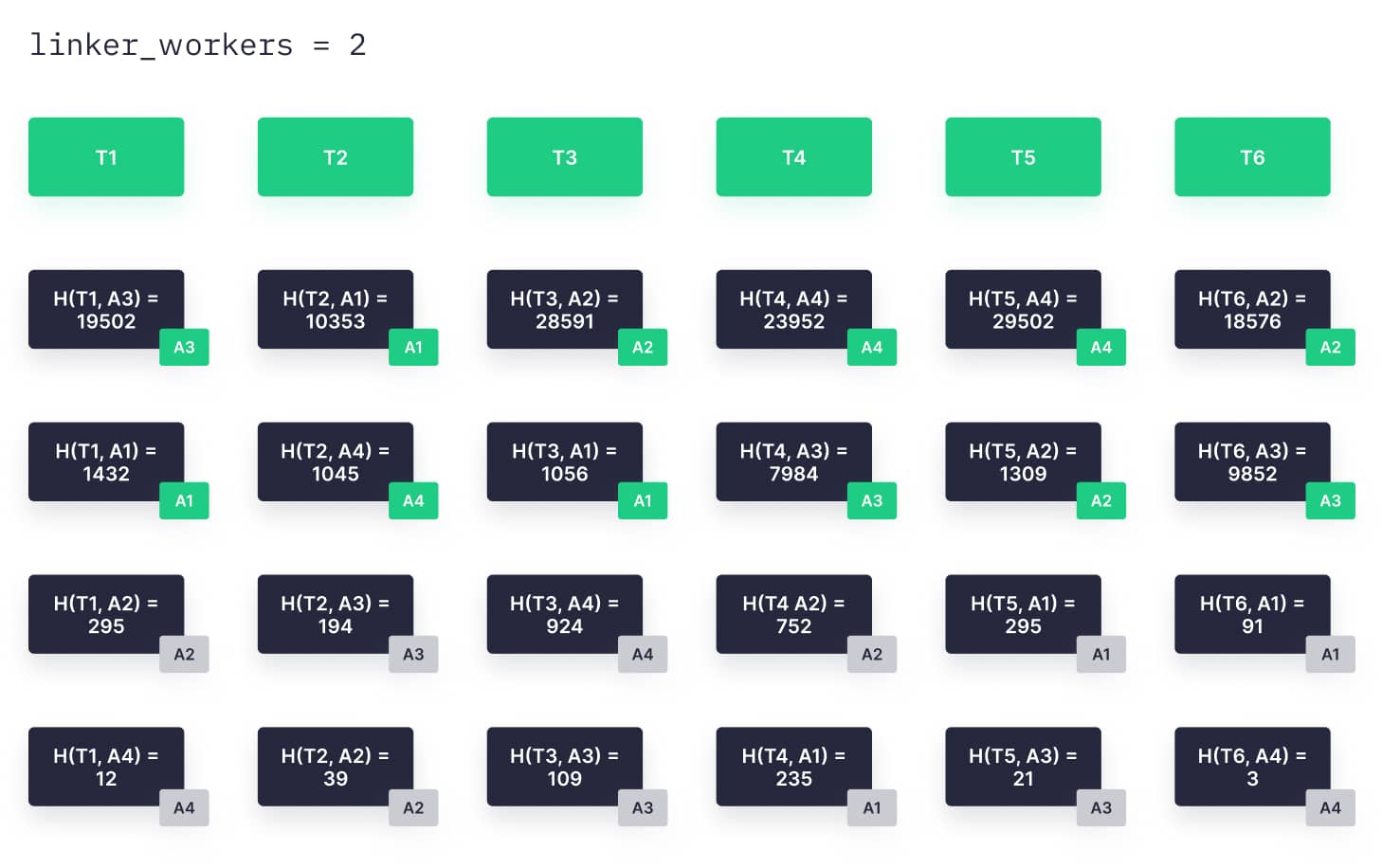The height and width of the screenshot is (868, 1382).
Task: Select gray A3 badge on H(T3, A3)
Action: coord(643,807)
